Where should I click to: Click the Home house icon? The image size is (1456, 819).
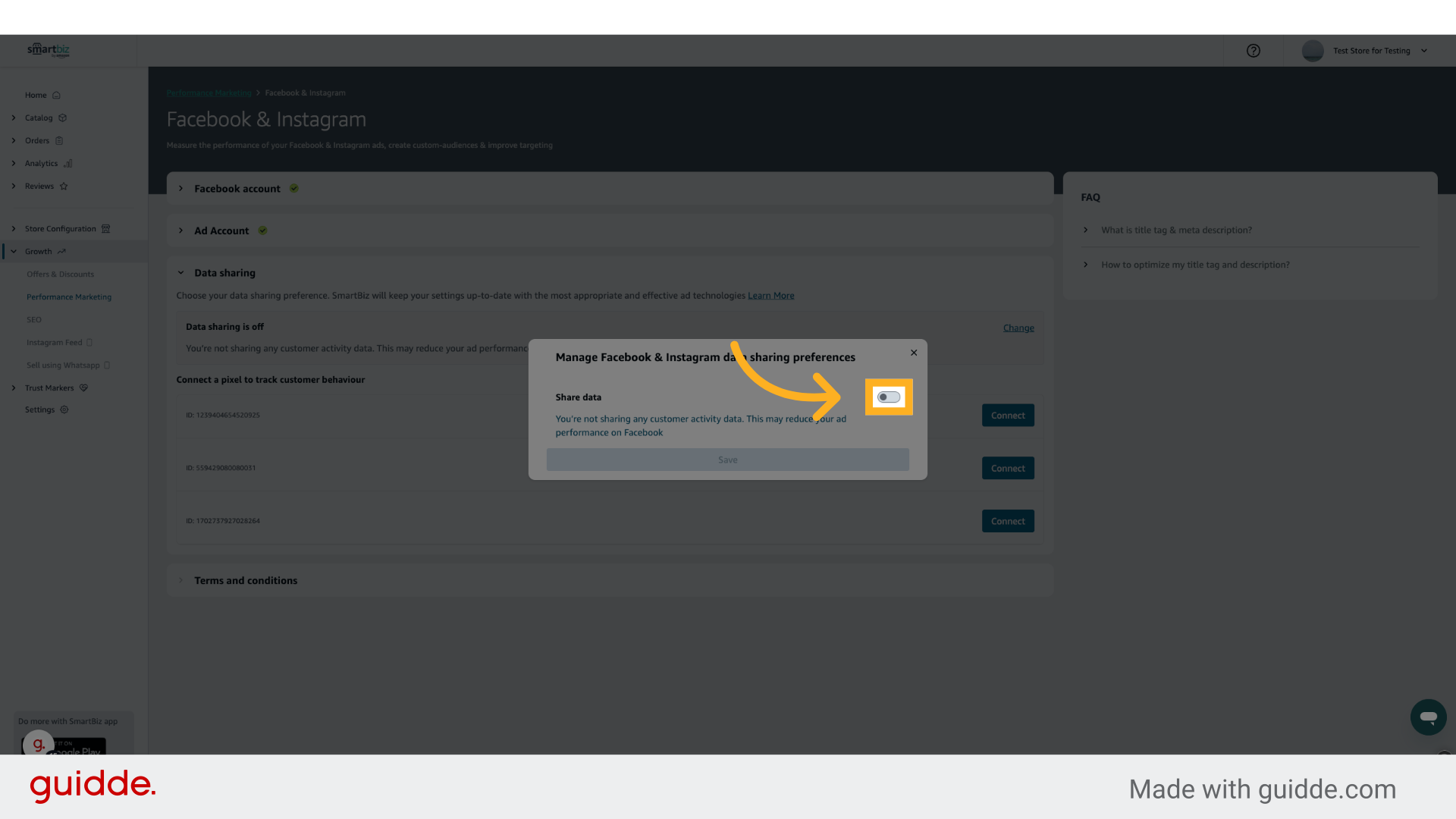tap(56, 96)
